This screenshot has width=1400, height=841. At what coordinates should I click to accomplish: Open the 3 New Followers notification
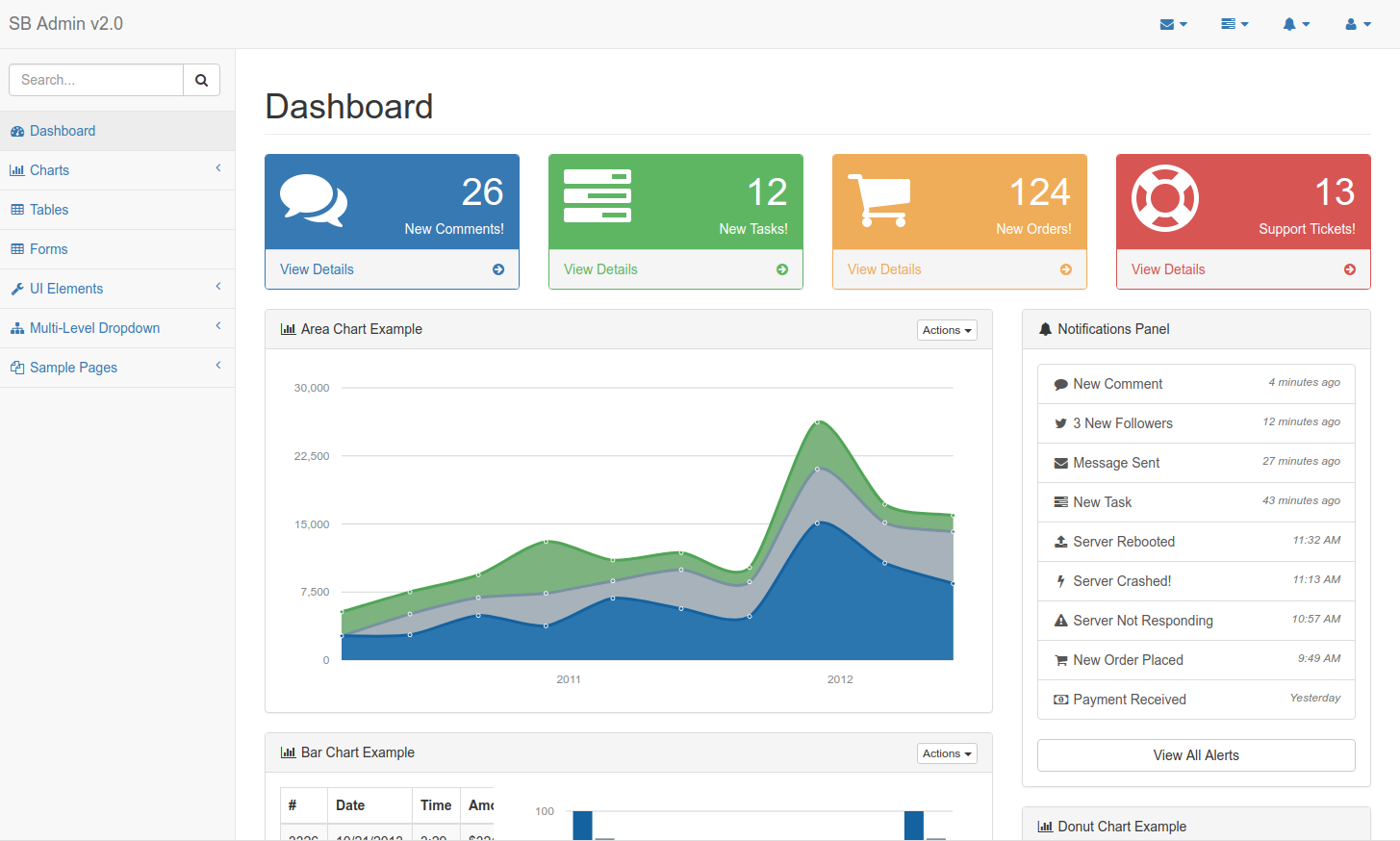[1196, 423]
